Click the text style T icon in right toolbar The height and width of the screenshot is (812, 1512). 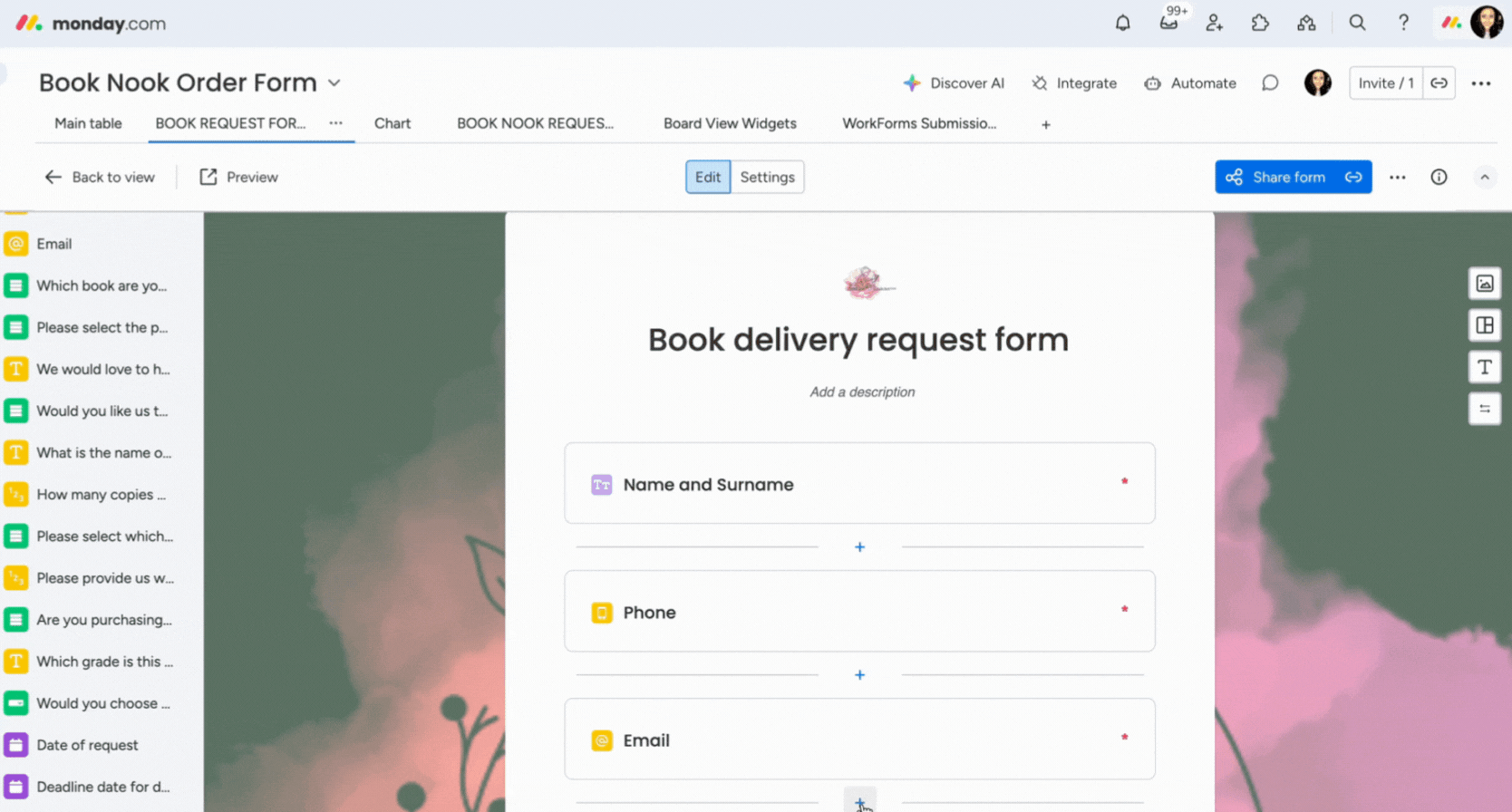[x=1485, y=367]
